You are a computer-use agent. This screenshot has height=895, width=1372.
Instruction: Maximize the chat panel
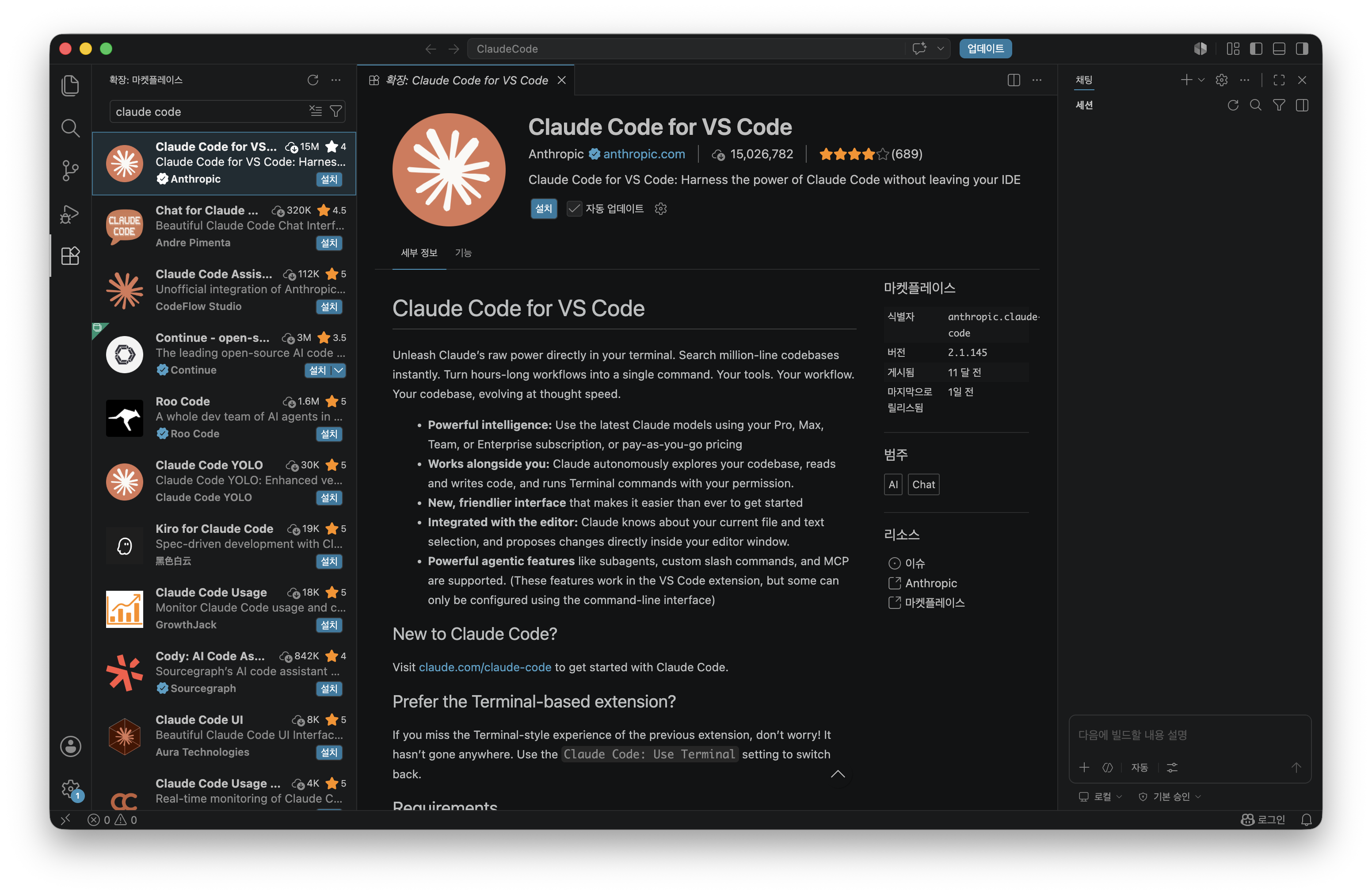coord(1279,80)
